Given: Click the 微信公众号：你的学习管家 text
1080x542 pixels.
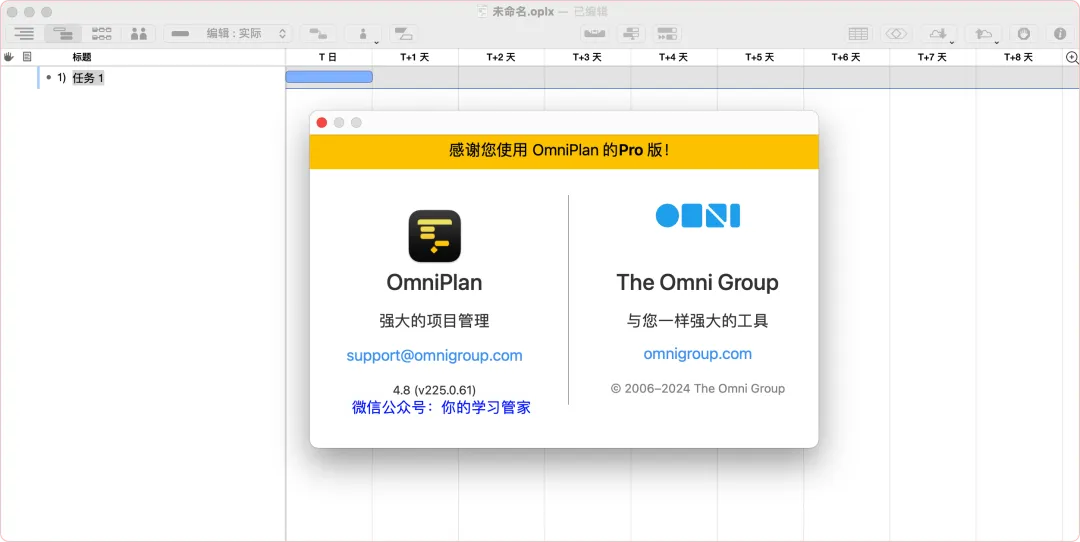Looking at the screenshot, I should 441,408.
